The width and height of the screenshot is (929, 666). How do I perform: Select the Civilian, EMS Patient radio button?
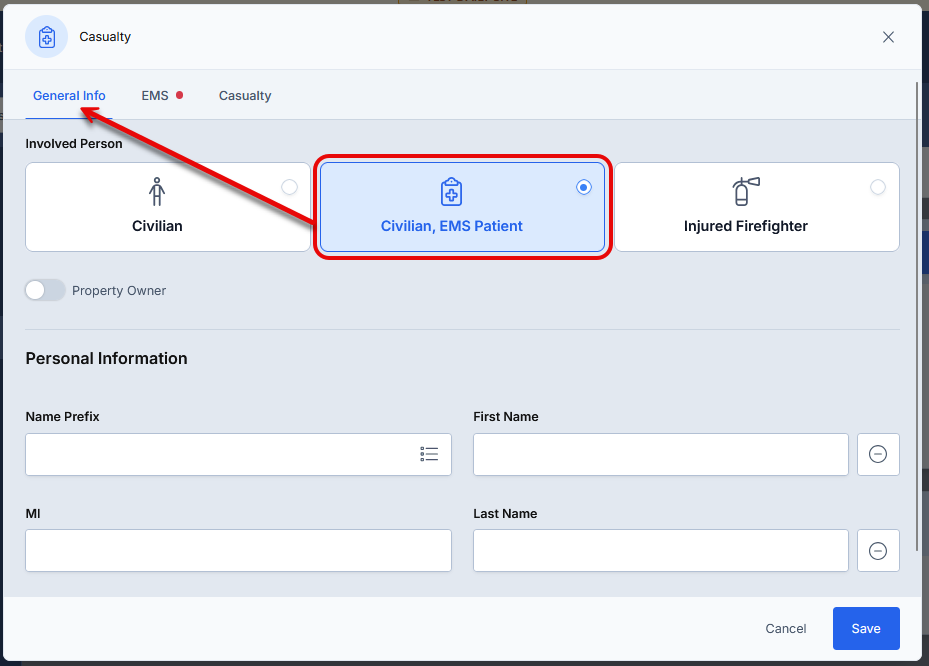(x=584, y=187)
